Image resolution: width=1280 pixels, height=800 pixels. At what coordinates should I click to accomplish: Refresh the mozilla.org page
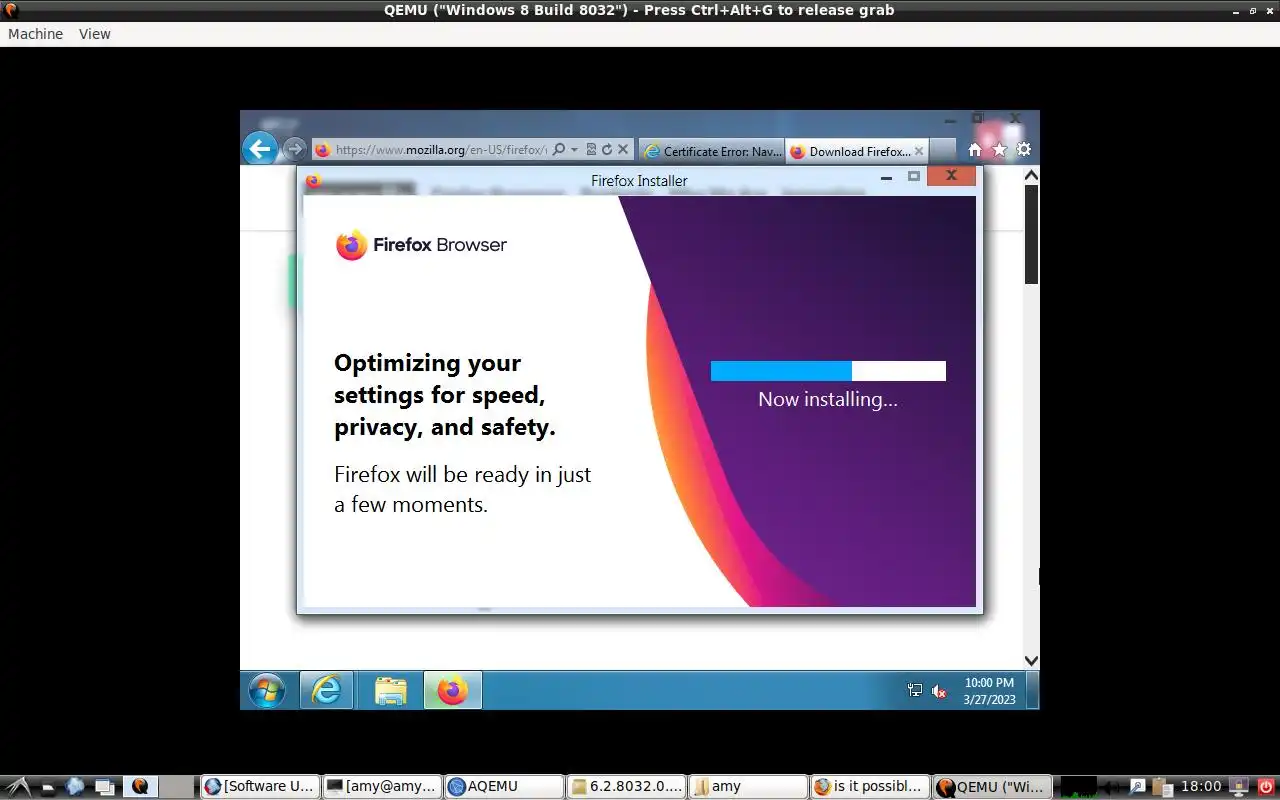coord(606,150)
